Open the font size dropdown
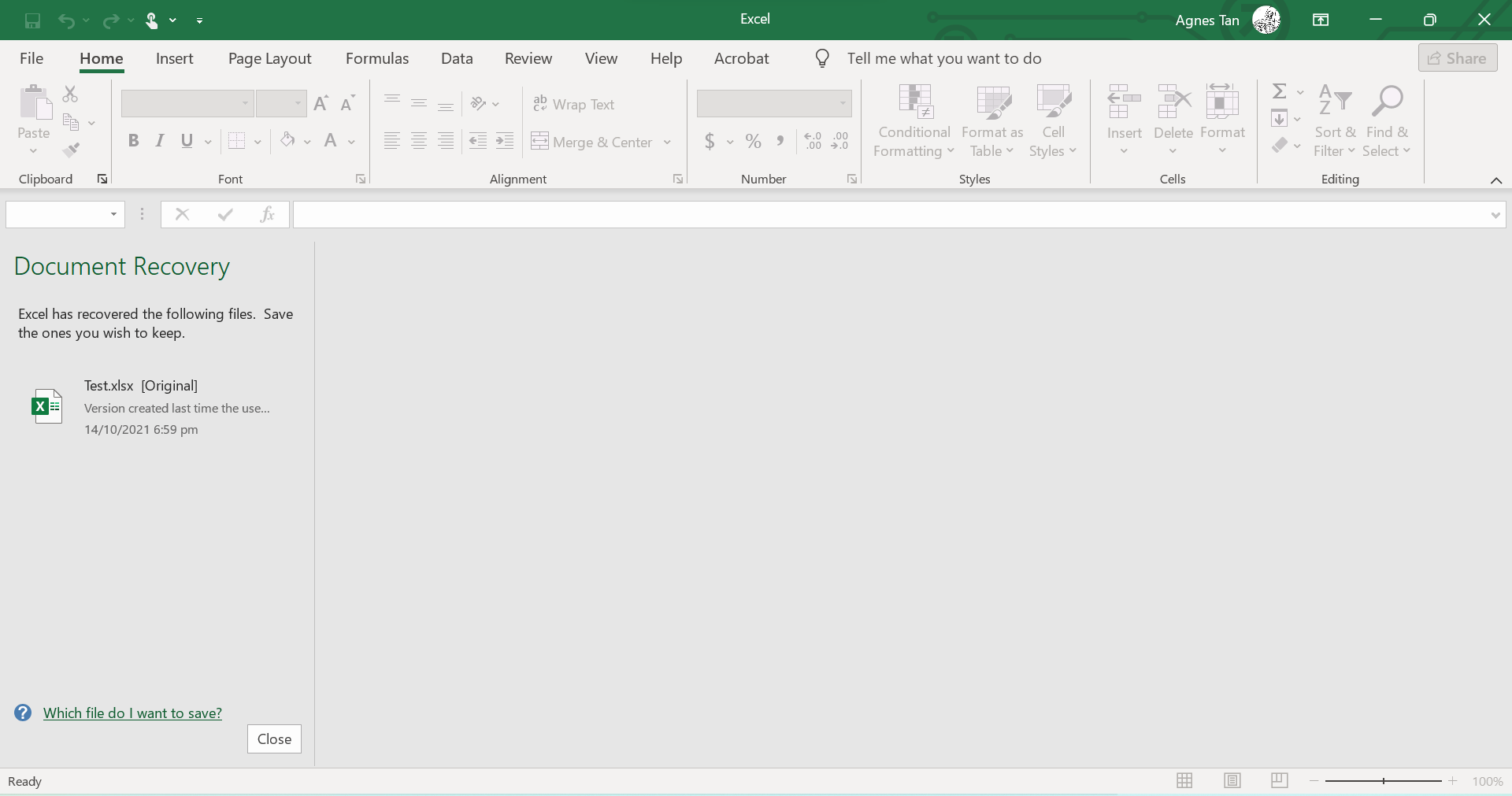Image resolution: width=1512 pixels, height=796 pixels. pyautogui.click(x=298, y=103)
